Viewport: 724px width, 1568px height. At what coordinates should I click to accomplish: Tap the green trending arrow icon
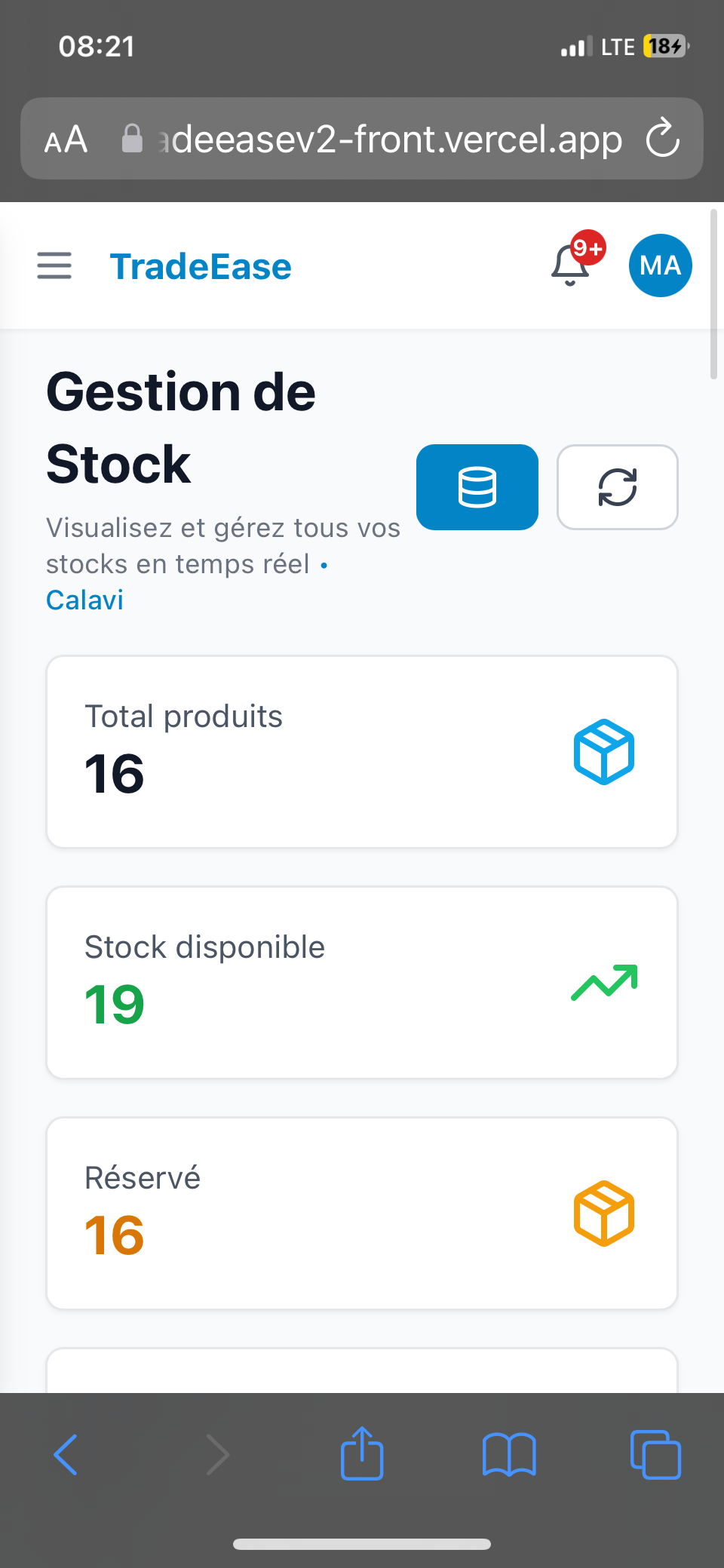(603, 983)
